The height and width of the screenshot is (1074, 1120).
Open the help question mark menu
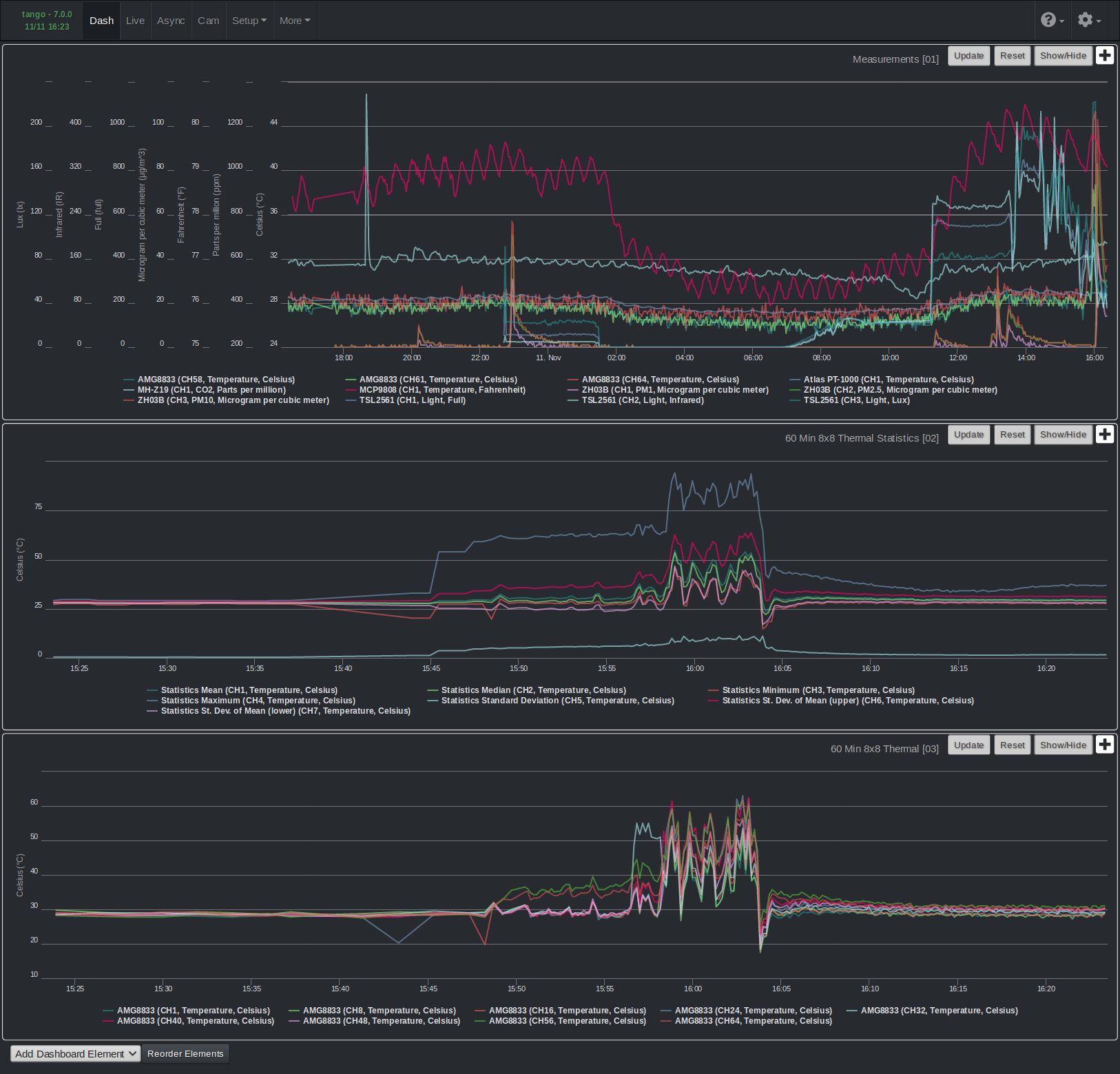point(1049,20)
